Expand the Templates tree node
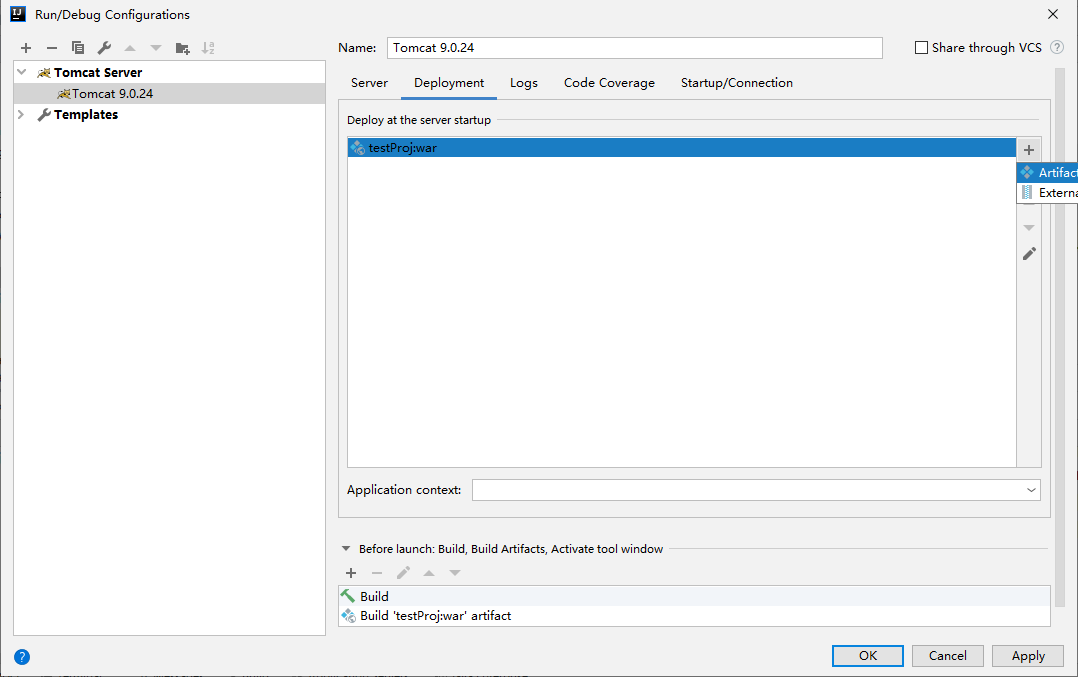Screen dimensions: 1078x677 (x=21, y=114)
